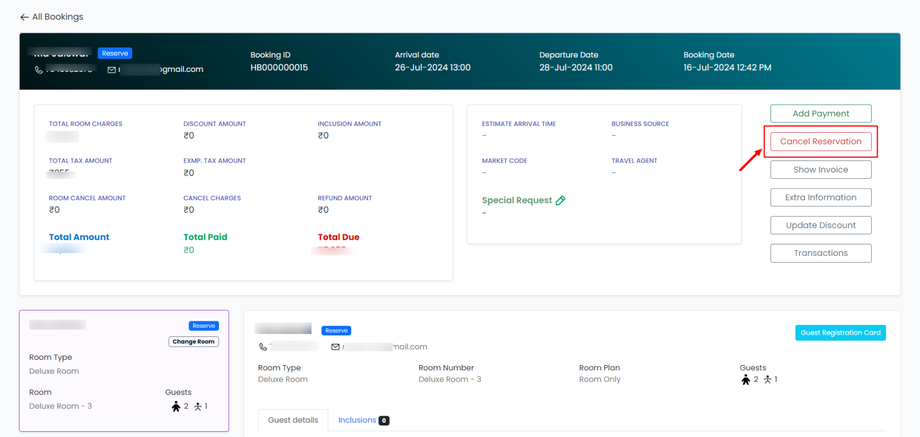Select the Update Discount button
The height and width of the screenshot is (437, 920).
tap(820, 226)
